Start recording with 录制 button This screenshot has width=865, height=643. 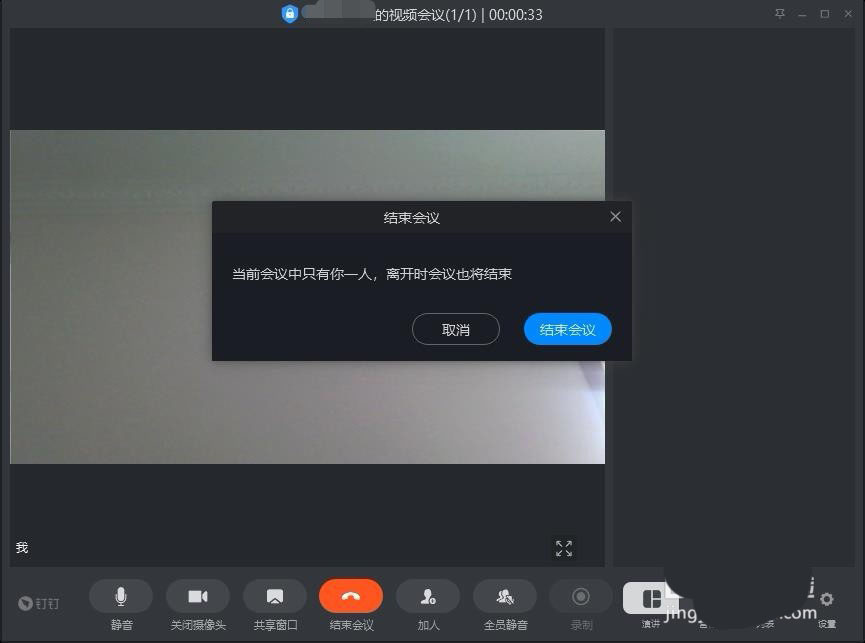(581, 596)
